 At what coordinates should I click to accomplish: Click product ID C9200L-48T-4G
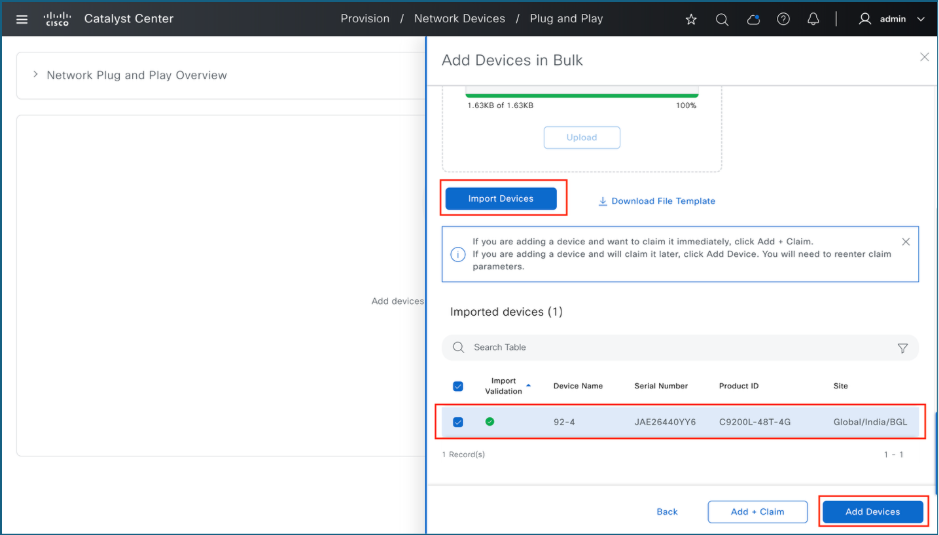point(755,422)
